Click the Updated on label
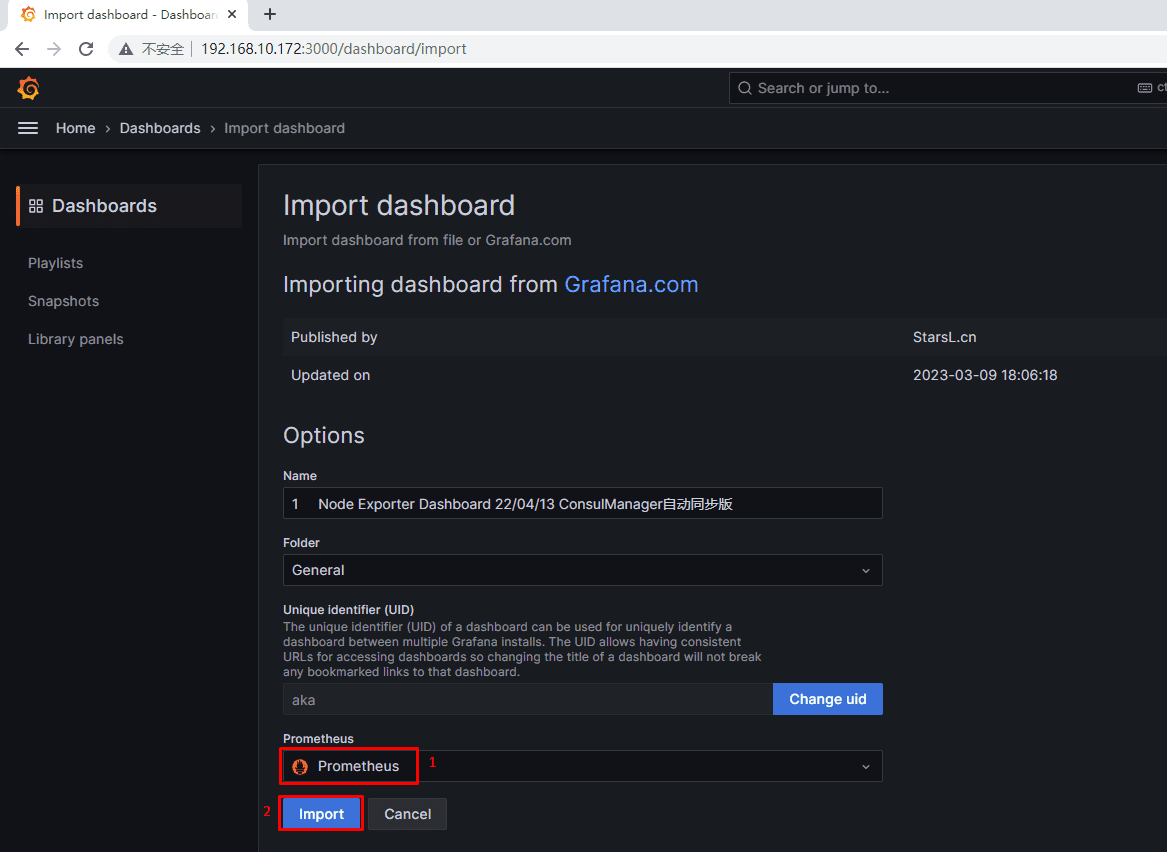 coord(330,375)
